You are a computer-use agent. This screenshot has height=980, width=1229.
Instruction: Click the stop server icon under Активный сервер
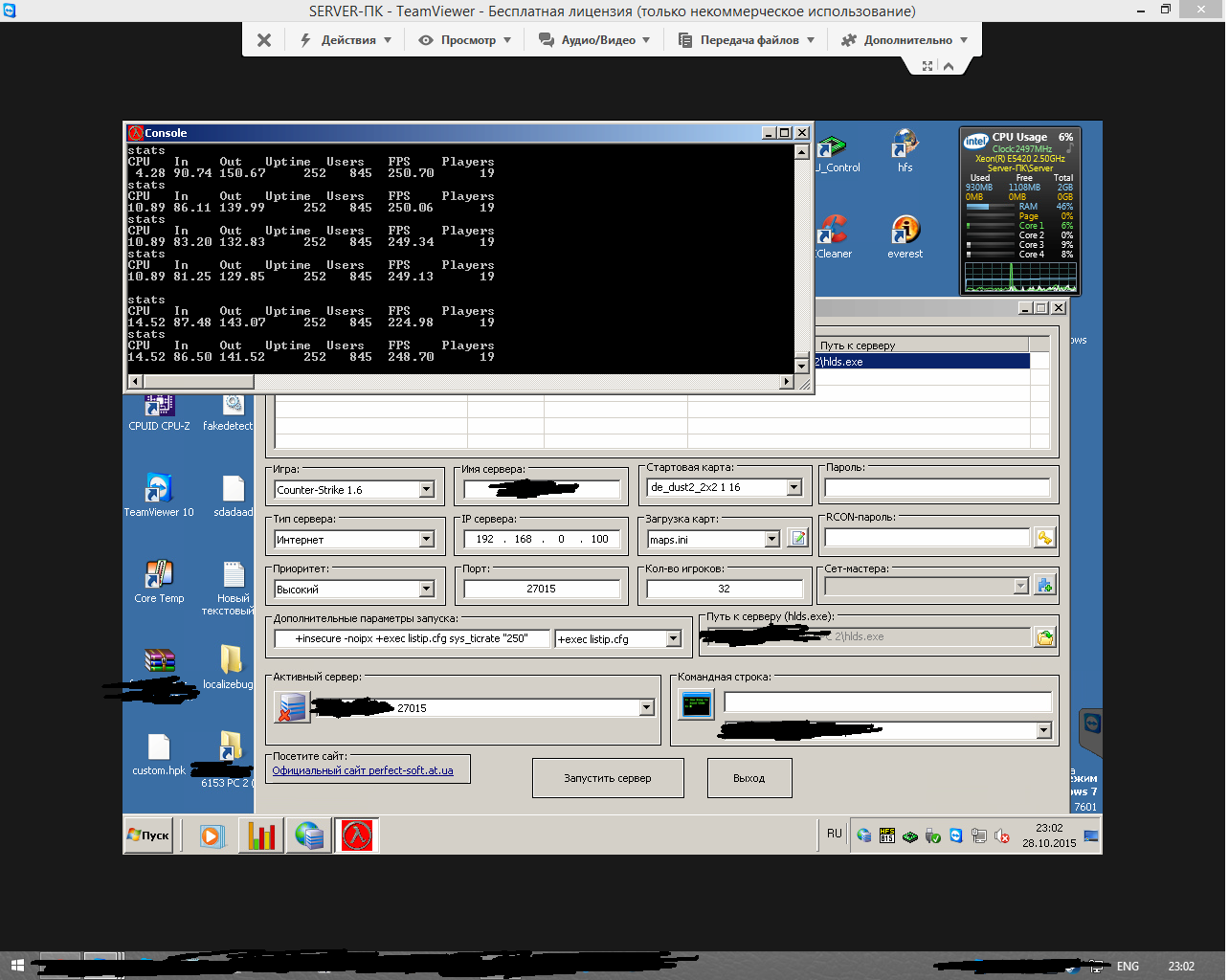point(292,707)
